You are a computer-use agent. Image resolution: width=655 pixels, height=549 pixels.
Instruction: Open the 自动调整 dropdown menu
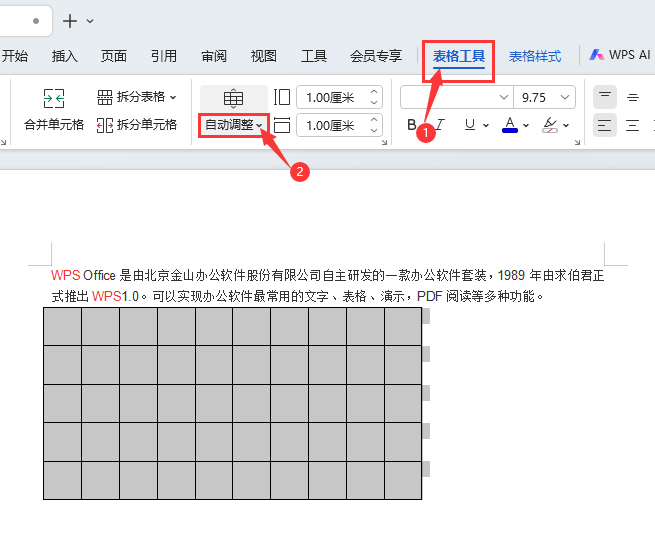[x=234, y=125]
